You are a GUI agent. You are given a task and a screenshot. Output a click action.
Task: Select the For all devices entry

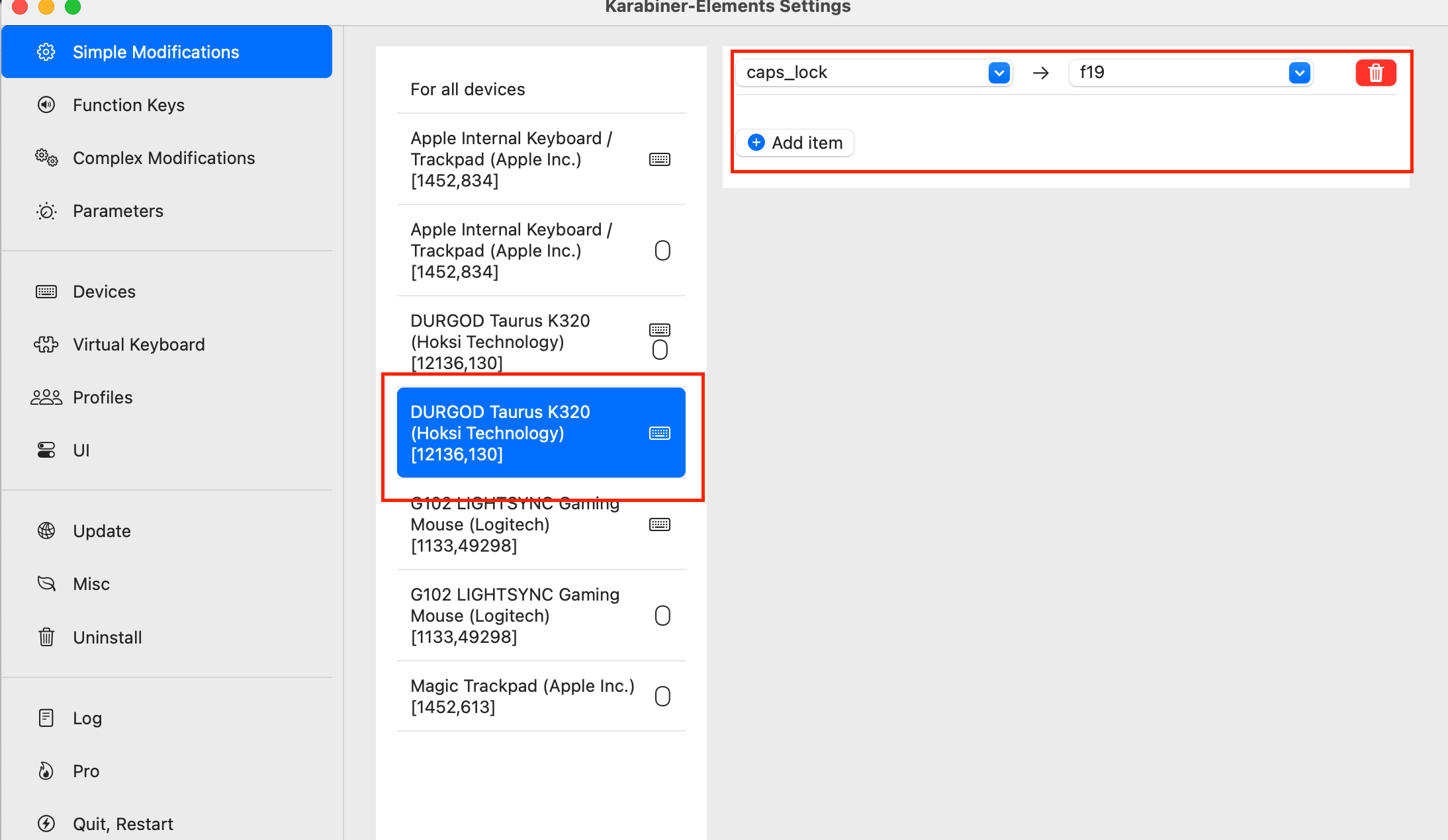pos(467,89)
